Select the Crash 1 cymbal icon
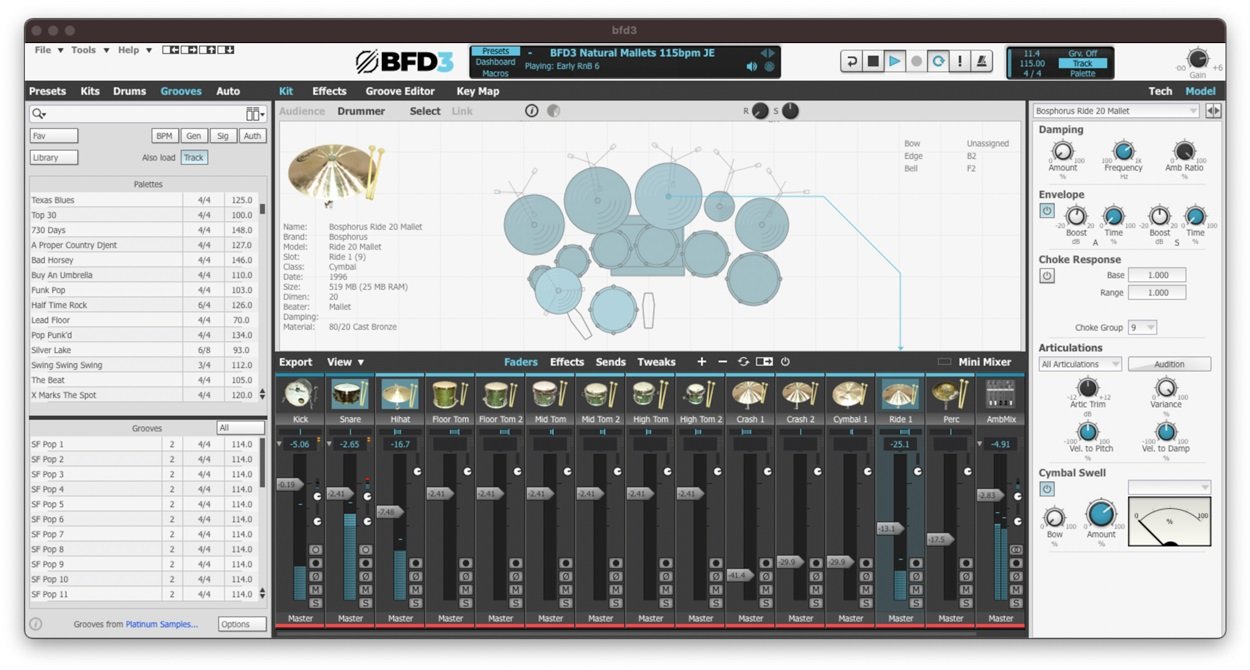 coord(750,394)
